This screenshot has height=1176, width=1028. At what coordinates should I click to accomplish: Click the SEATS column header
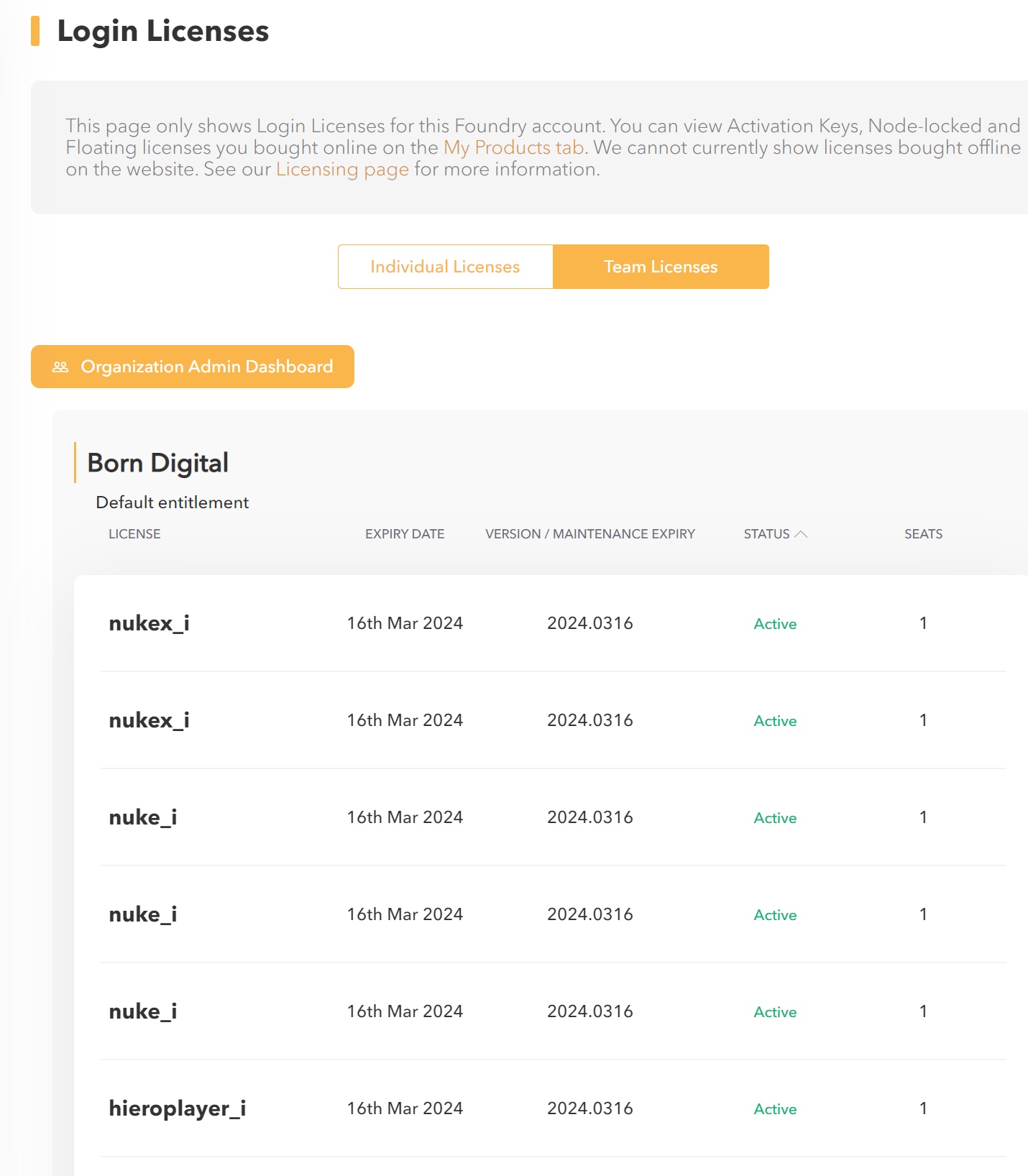(923, 534)
